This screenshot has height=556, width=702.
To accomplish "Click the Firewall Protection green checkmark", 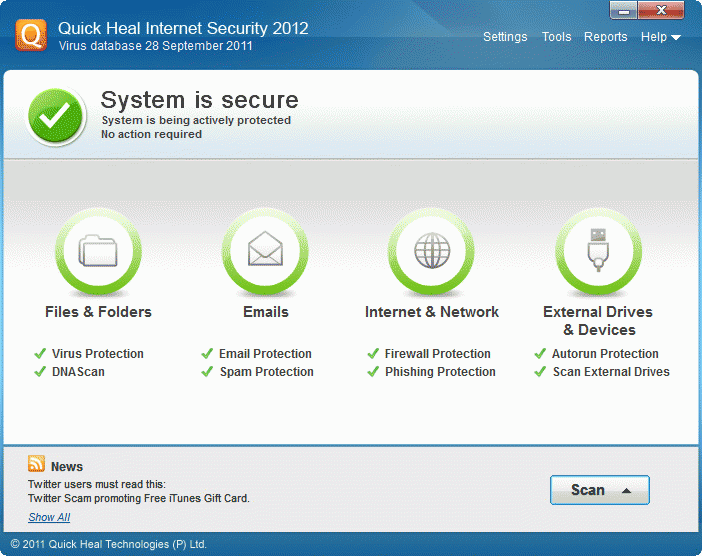I will tap(373, 354).
